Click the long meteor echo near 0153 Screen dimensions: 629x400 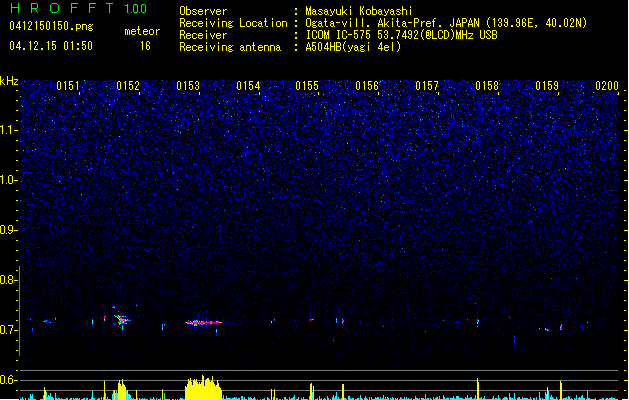point(203,322)
